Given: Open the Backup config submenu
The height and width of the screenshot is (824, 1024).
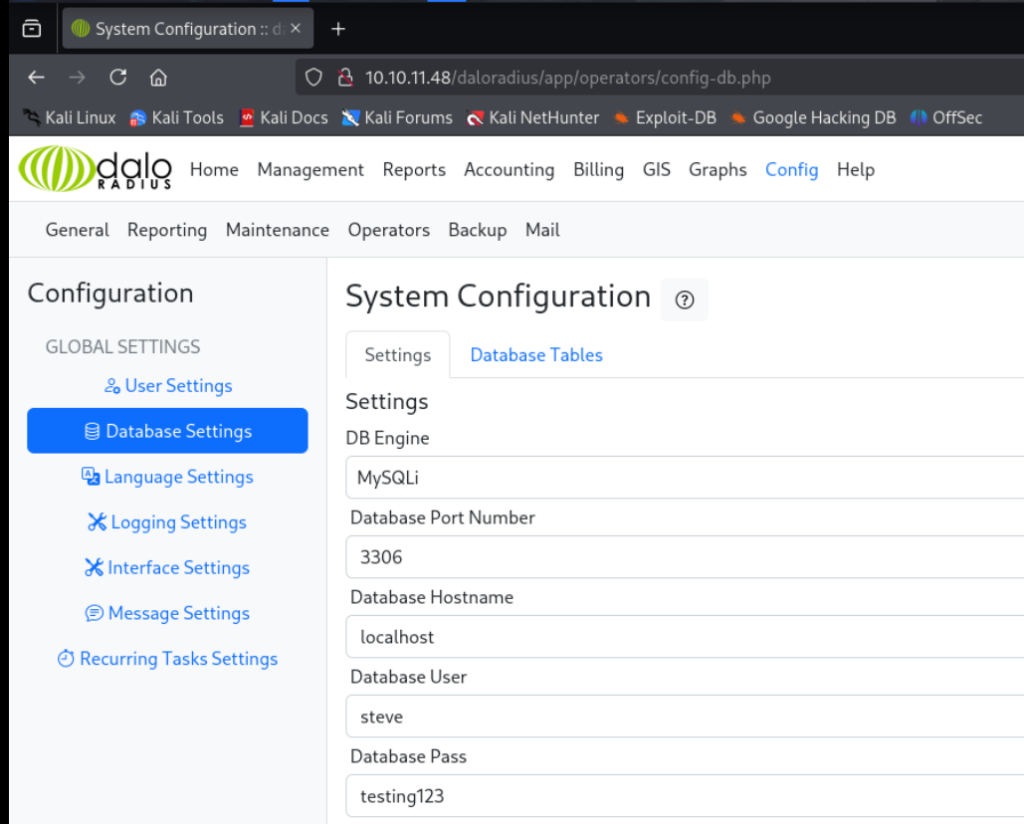Looking at the screenshot, I should 477,230.
